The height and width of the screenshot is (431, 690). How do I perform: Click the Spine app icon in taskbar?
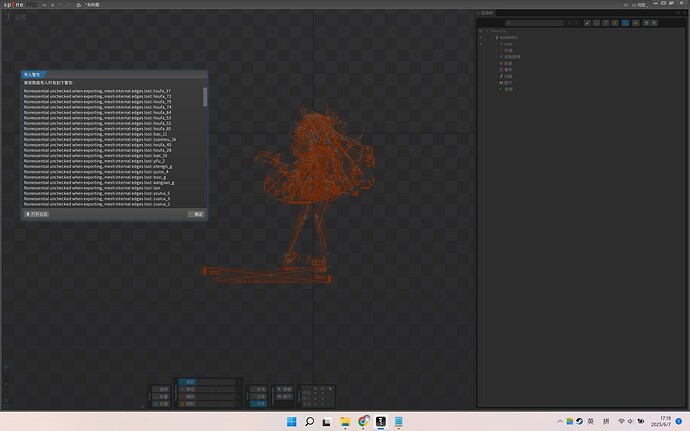point(381,422)
